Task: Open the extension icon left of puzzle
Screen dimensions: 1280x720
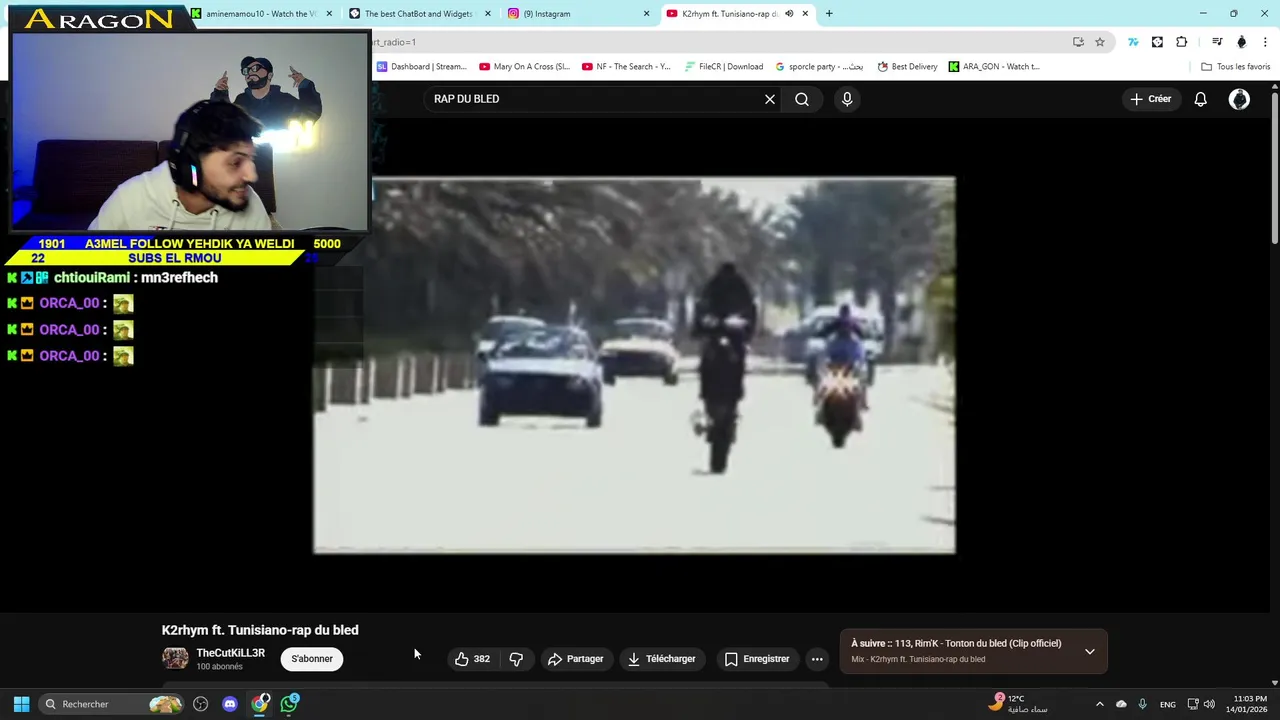Action: [x=1157, y=42]
